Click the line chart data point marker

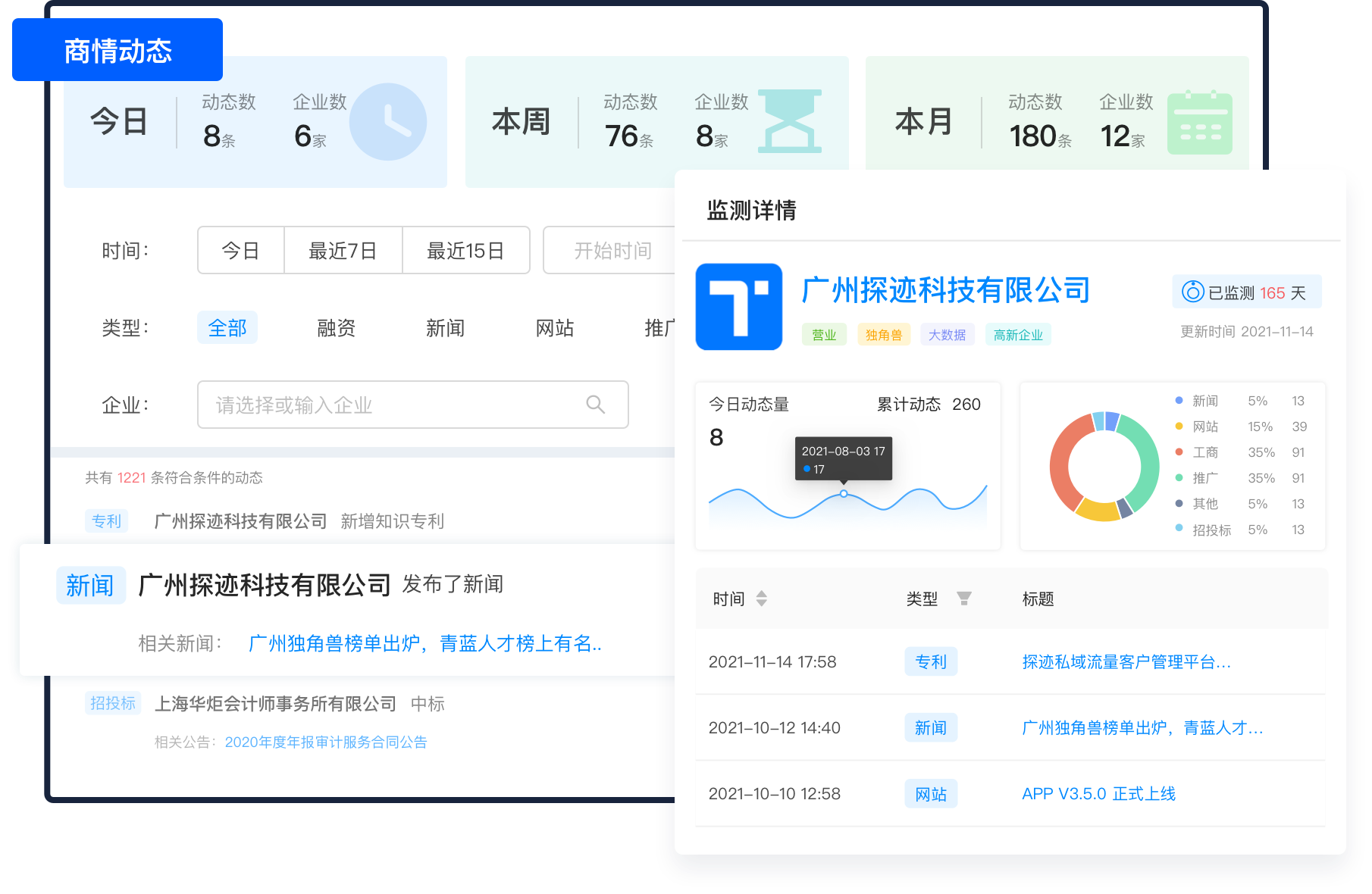point(844,493)
